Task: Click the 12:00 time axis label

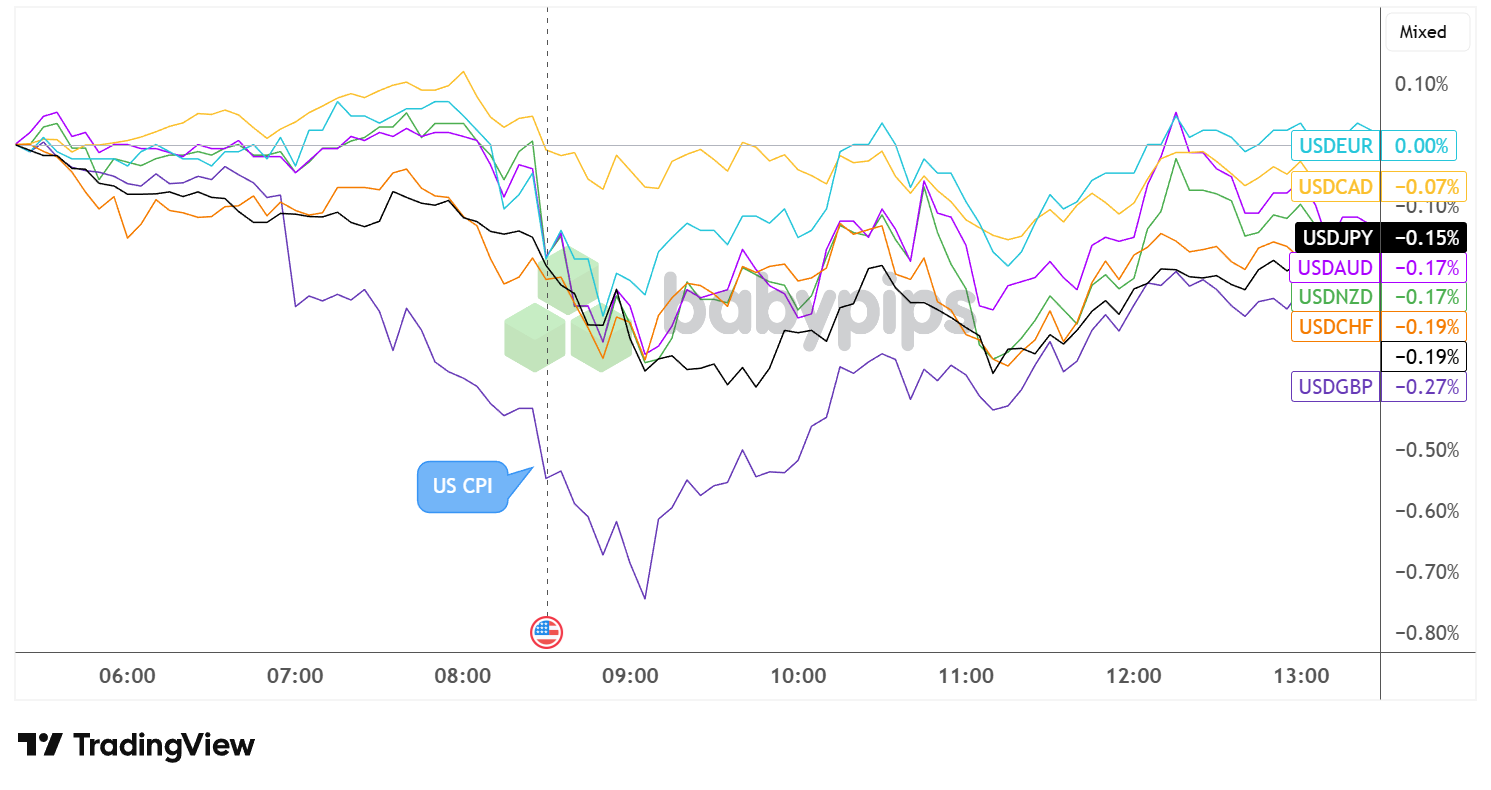Action: pyautogui.click(x=1134, y=676)
